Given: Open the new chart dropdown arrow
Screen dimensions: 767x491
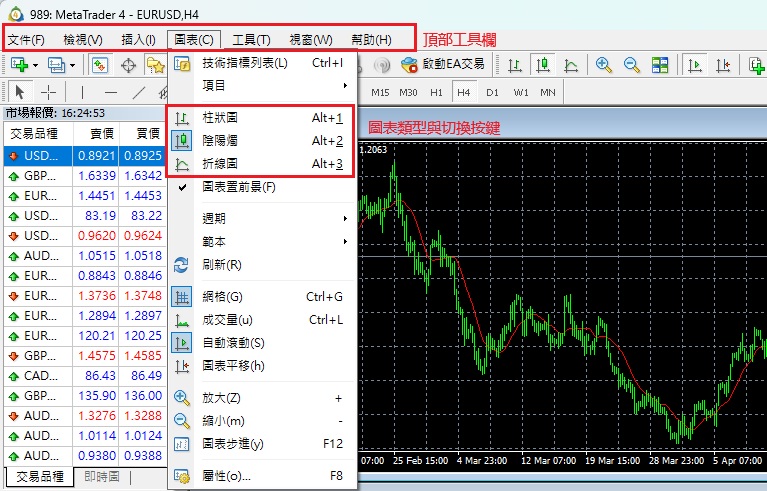Looking at the screenshot, I should tap(35, 65).
